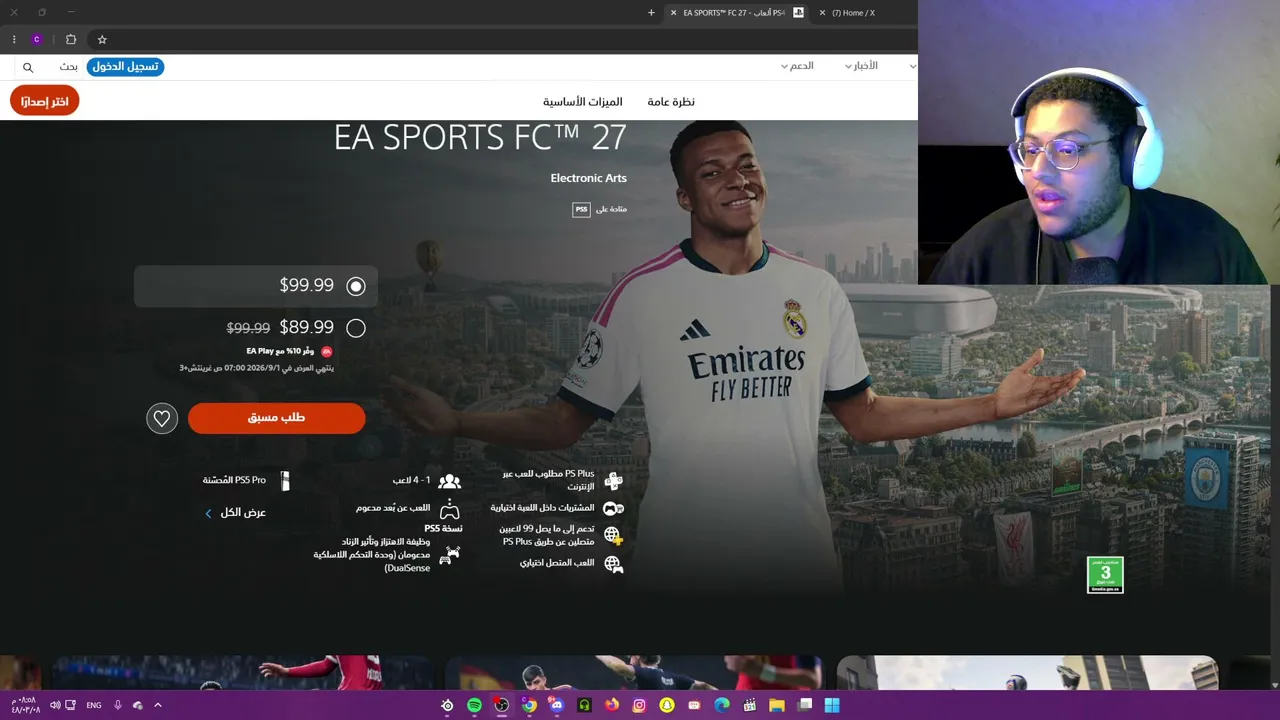Click the DualSense vibration feature icon

coord(451,554)
